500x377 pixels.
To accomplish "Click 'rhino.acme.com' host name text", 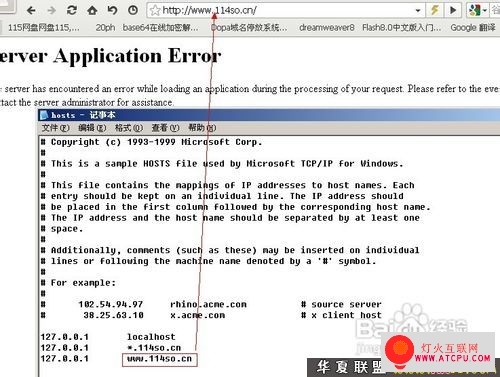I will click(208, 304).
